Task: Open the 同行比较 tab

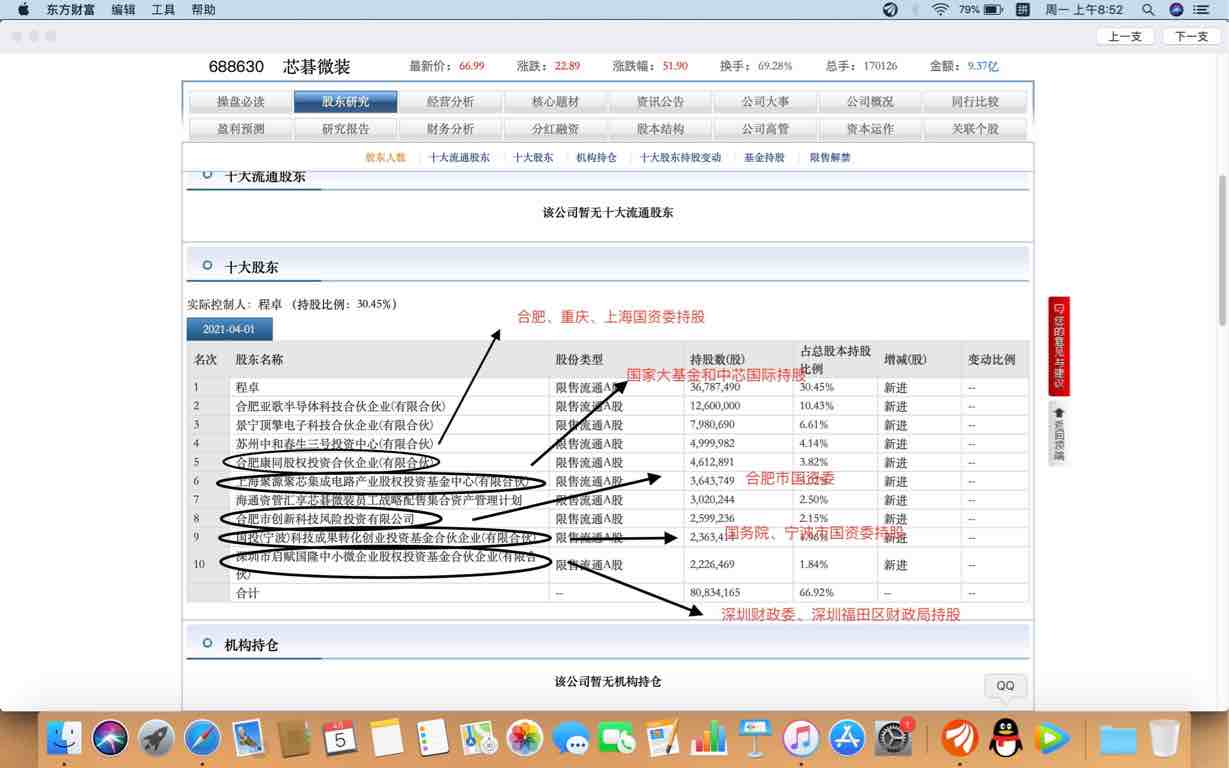Action: tap(975, 102)
